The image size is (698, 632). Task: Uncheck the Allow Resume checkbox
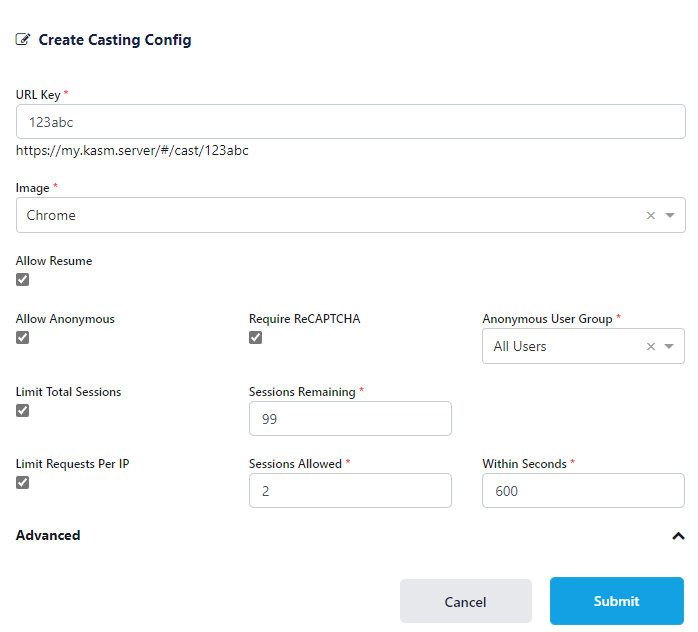[23, 280]
